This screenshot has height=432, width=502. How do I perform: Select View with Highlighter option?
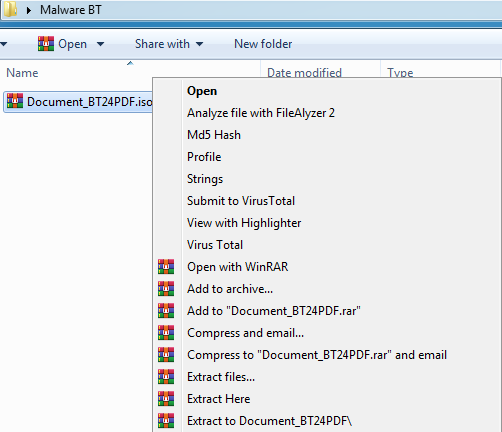pyautogui.click(x=244, y=223)
